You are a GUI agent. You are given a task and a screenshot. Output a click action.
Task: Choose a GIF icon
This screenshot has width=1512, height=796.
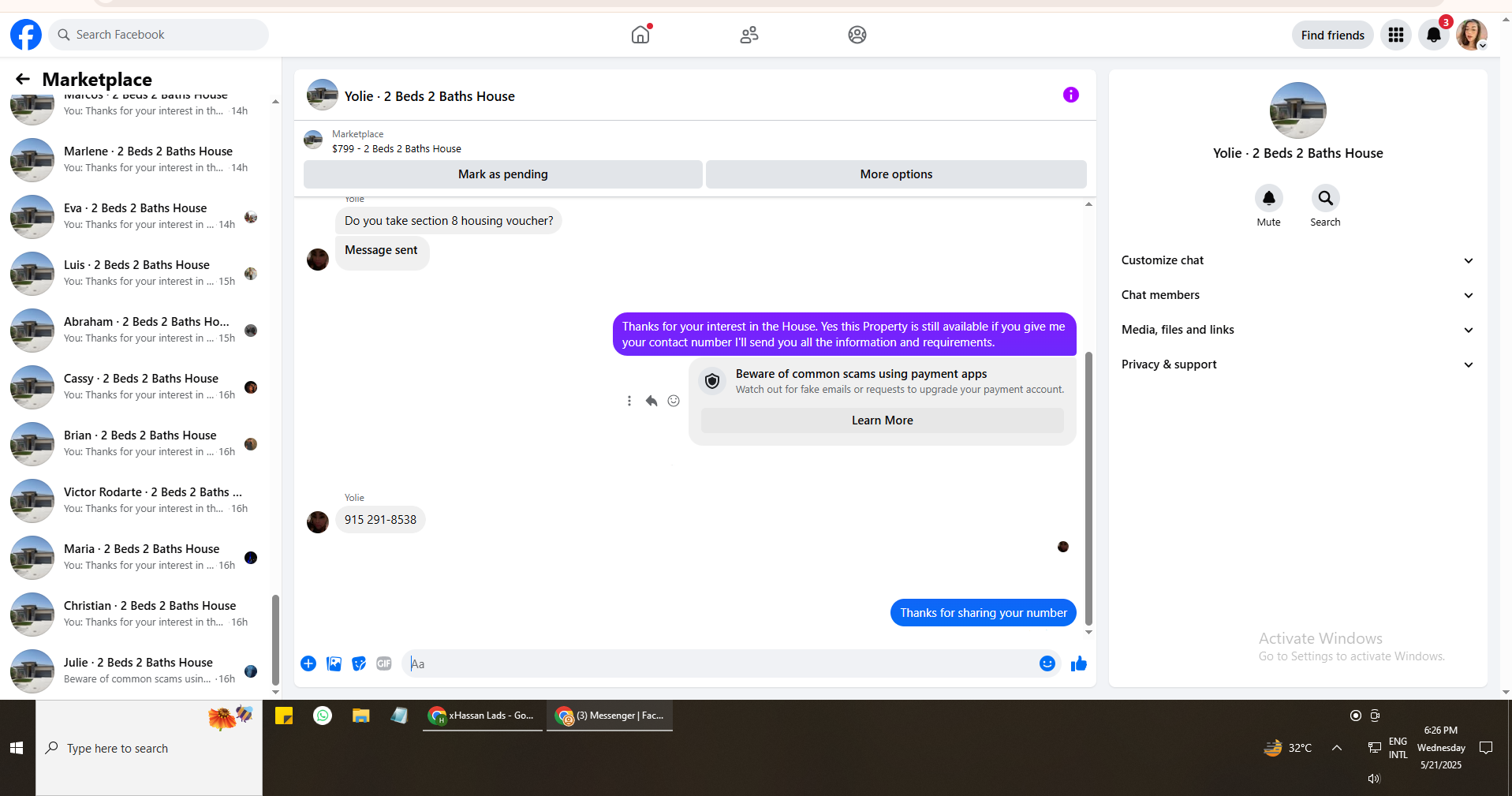point(384,663)
